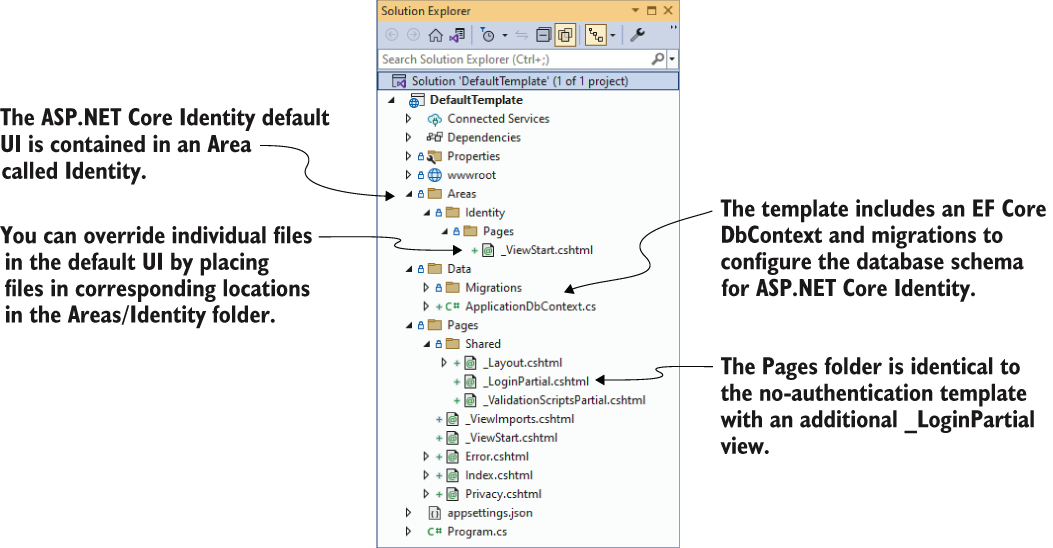Select the ApplicationDbContext.cs file
Image resolution: width=1053 pixels, height=548 pixels.
pos(530,306)
